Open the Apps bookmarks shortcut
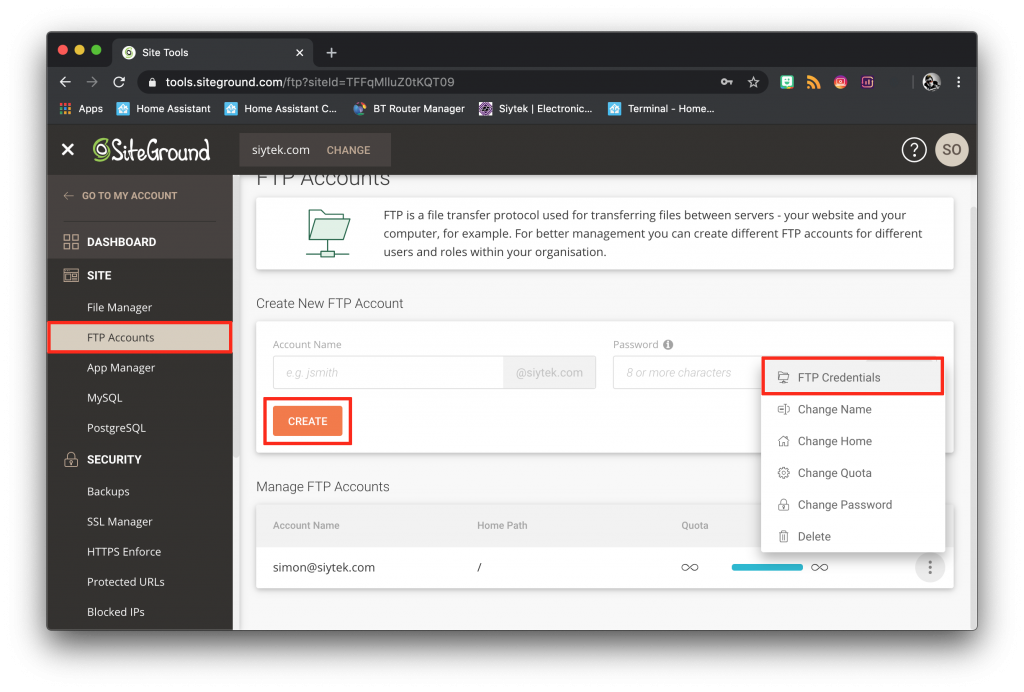The image size is (1024, 692). [x=82, y=109]
